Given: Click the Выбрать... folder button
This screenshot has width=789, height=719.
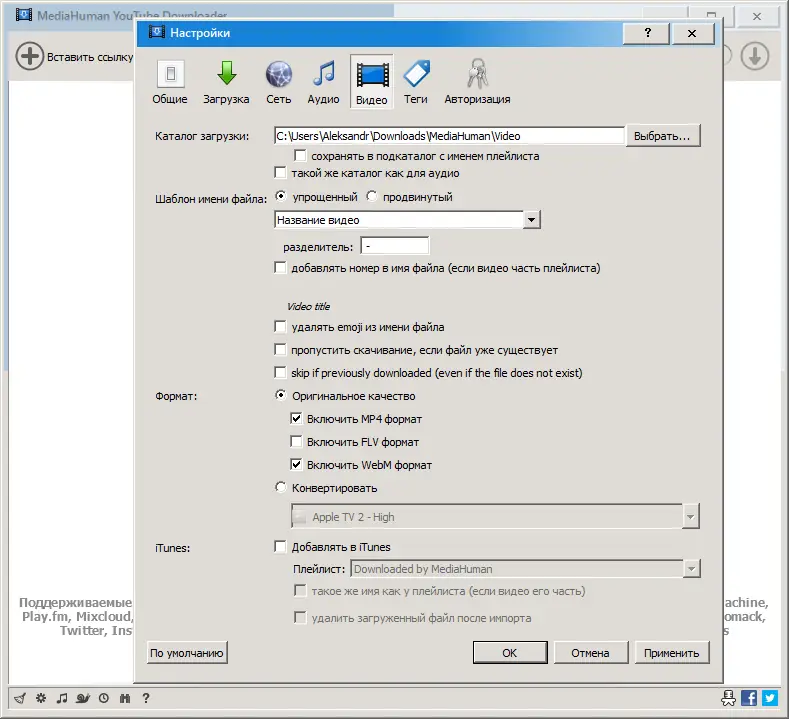Looking at the screenshot, I should pos(663,136).
